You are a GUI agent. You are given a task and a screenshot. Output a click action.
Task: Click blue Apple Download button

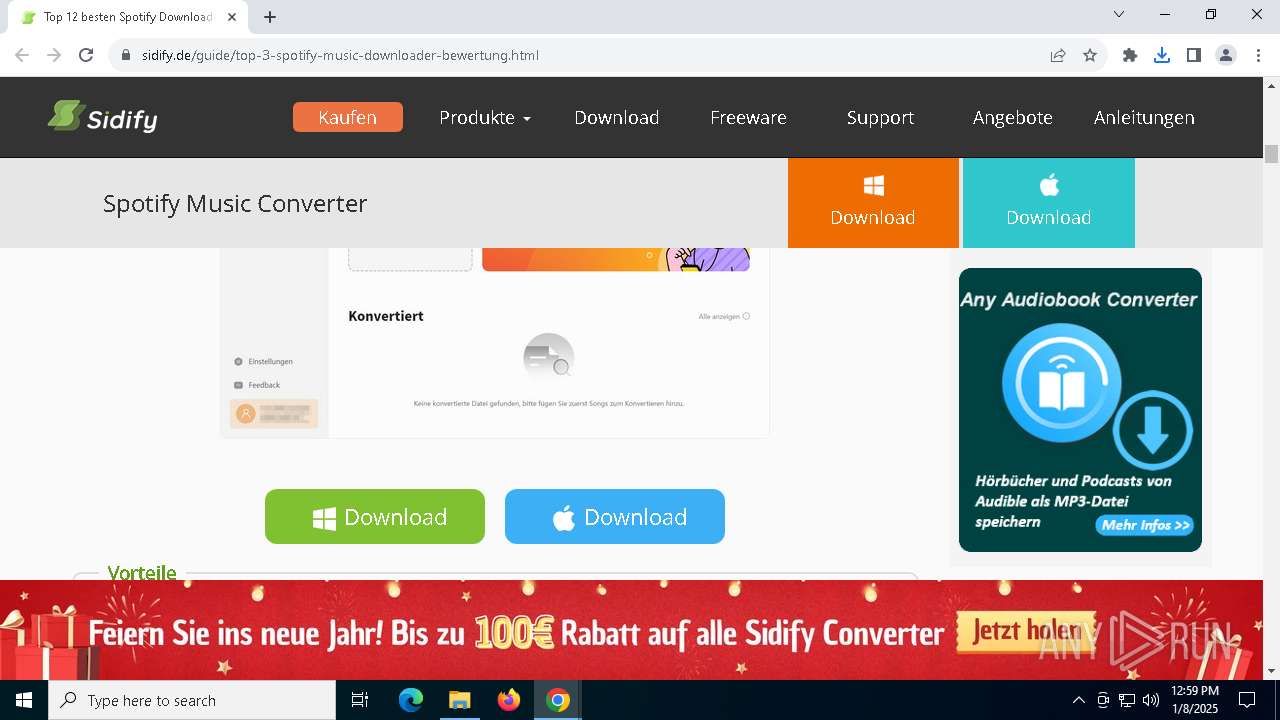(615, 517)
